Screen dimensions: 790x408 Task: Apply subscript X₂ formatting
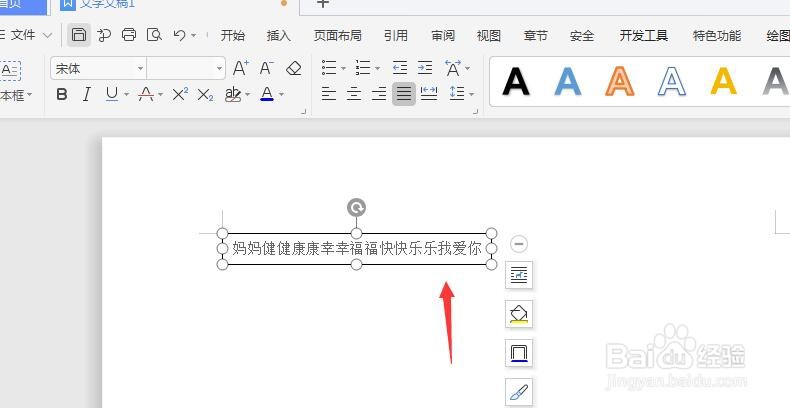tap(205, 94)
